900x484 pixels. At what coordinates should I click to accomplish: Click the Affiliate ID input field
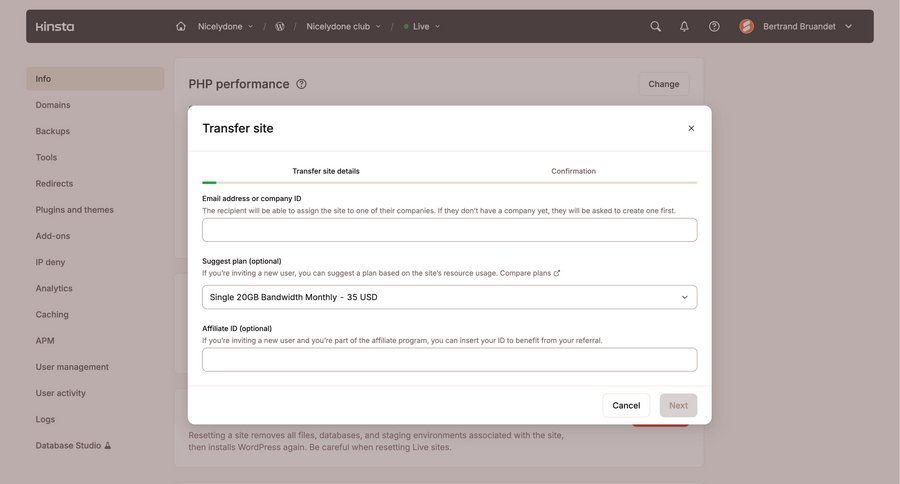449,360
